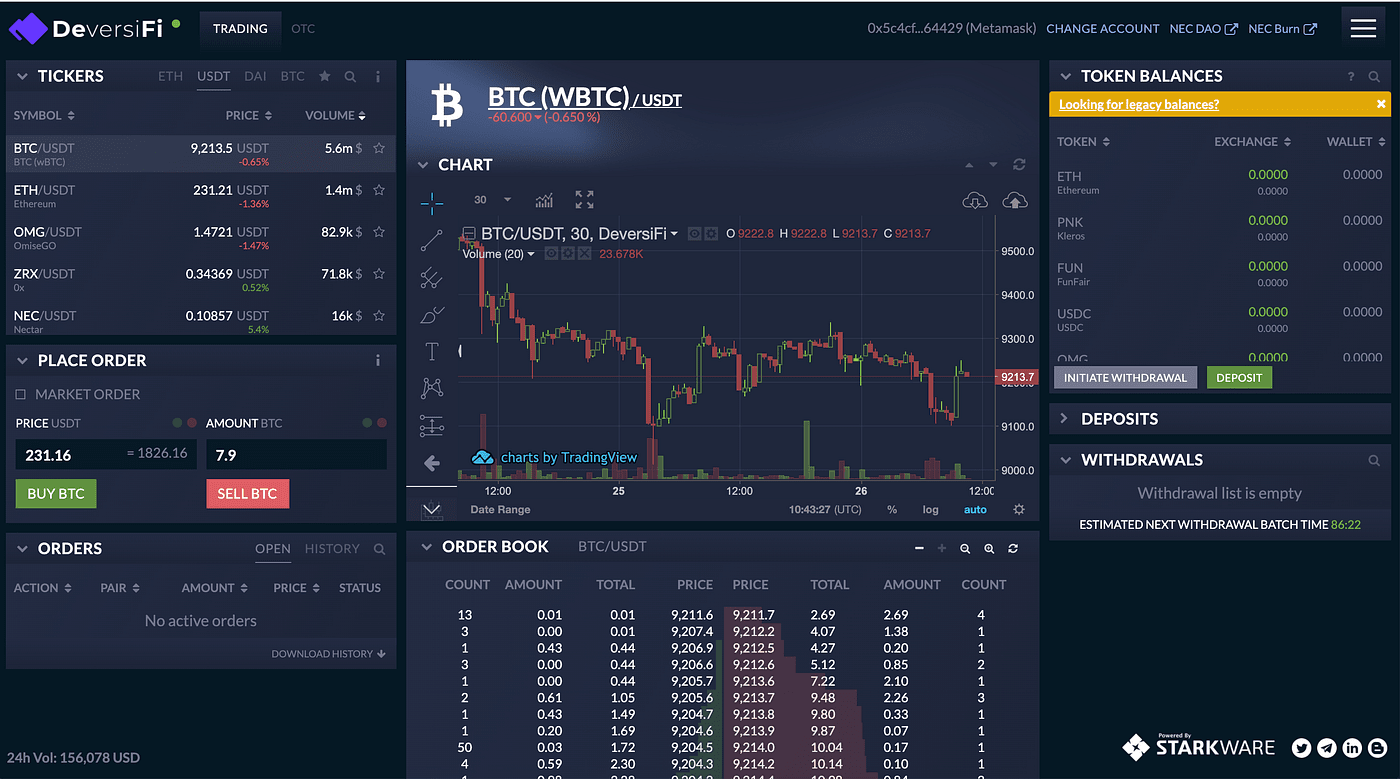Open the hamburger main menu
Viewport: 1400px width, 779px height.
tap(1363, 28)
